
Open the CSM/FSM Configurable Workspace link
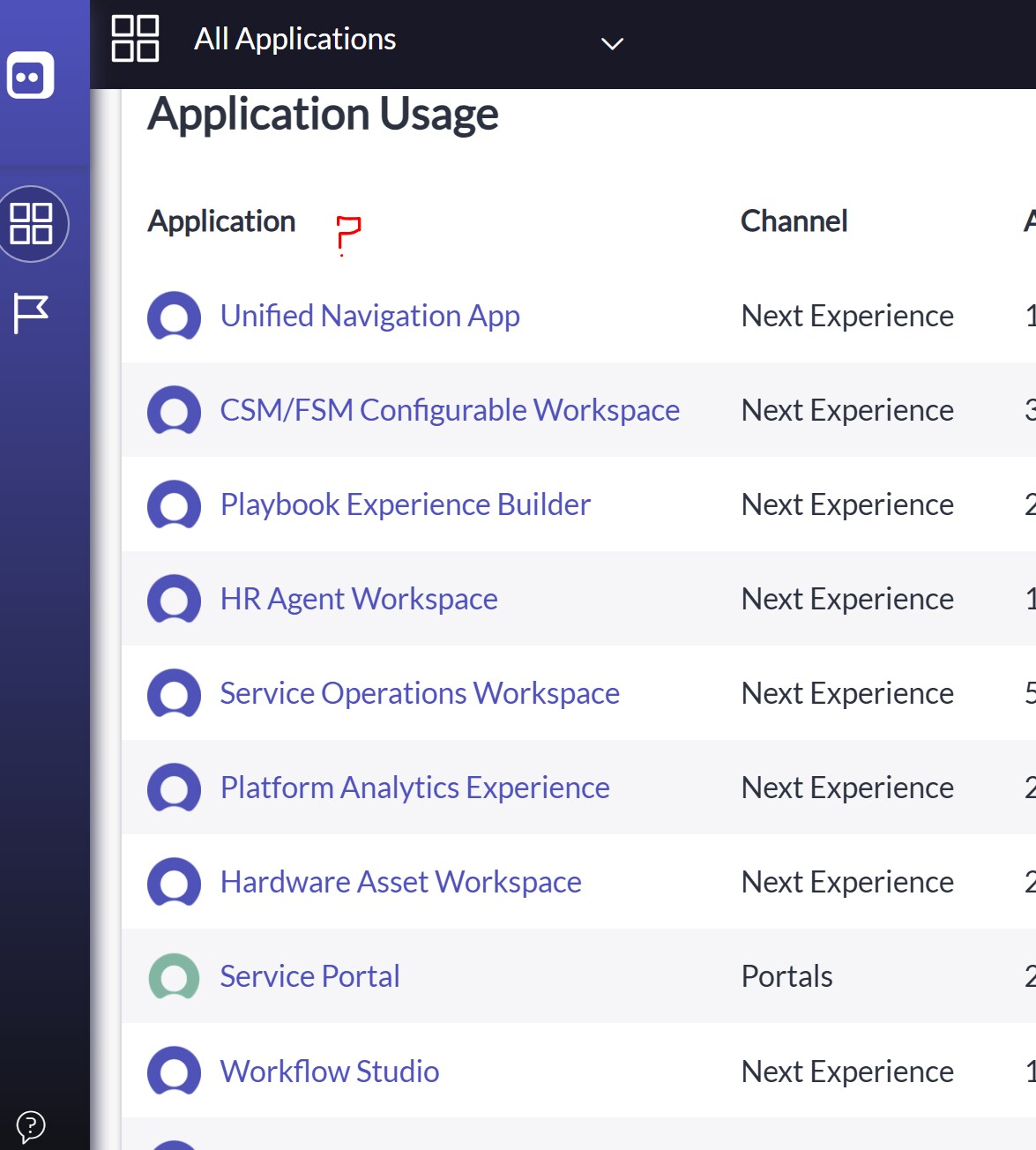(450, 410)
